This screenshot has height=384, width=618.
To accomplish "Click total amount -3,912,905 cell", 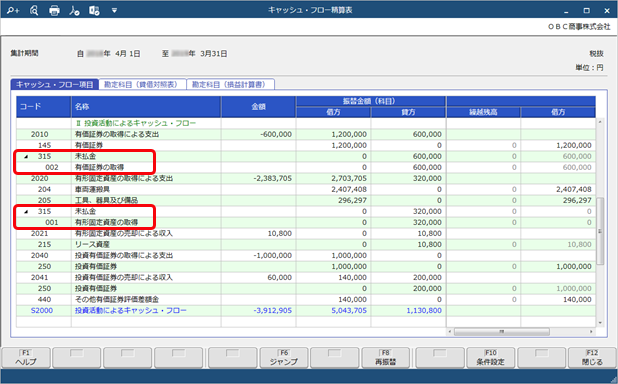I will point(259,311).
